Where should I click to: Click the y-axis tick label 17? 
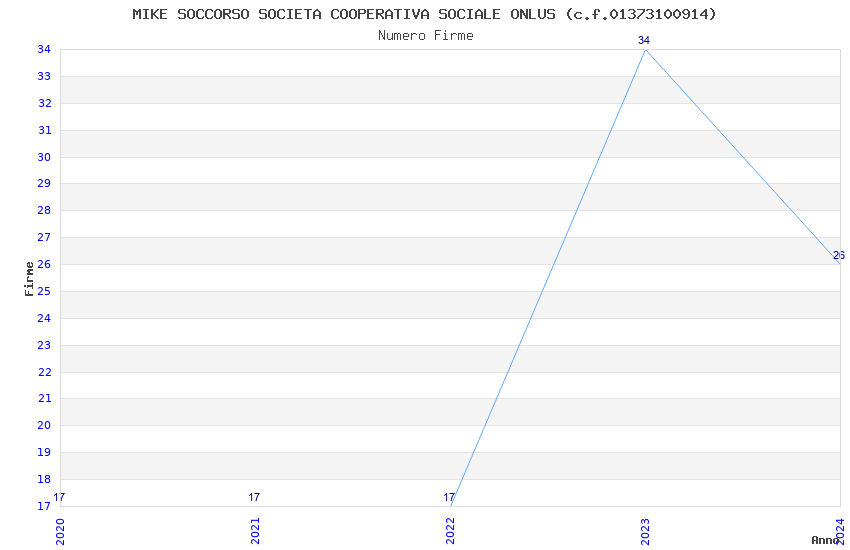pyautogui.click(x=44, y=506)
